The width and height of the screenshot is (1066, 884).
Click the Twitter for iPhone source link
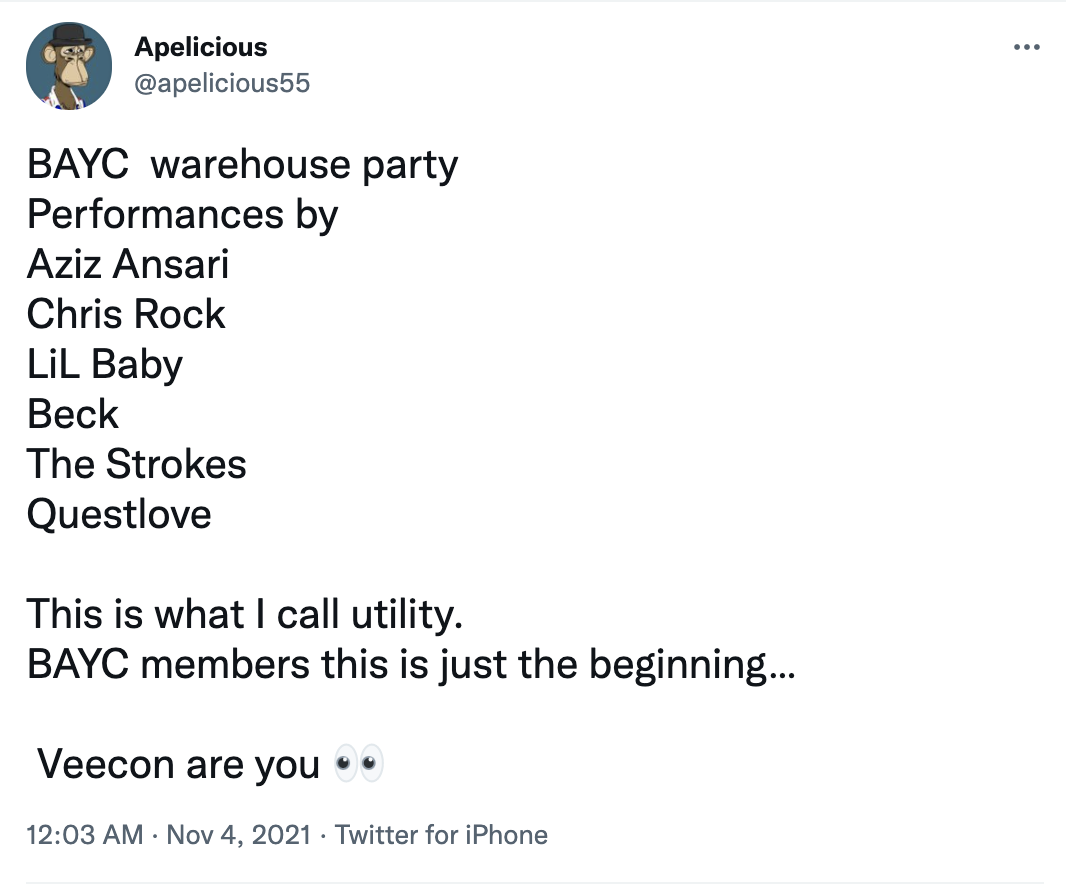pos(441,835)
